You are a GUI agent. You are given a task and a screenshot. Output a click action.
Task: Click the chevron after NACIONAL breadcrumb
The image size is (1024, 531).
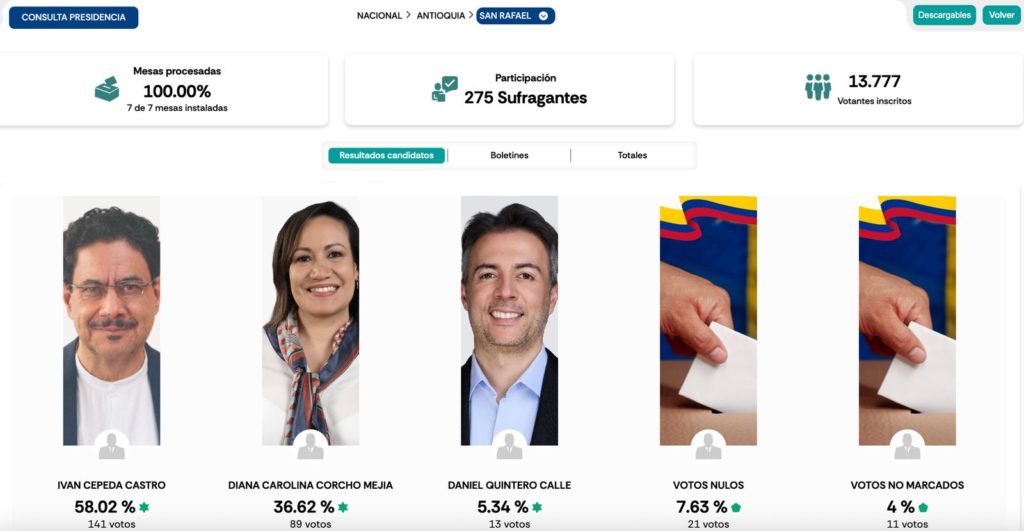409,14
